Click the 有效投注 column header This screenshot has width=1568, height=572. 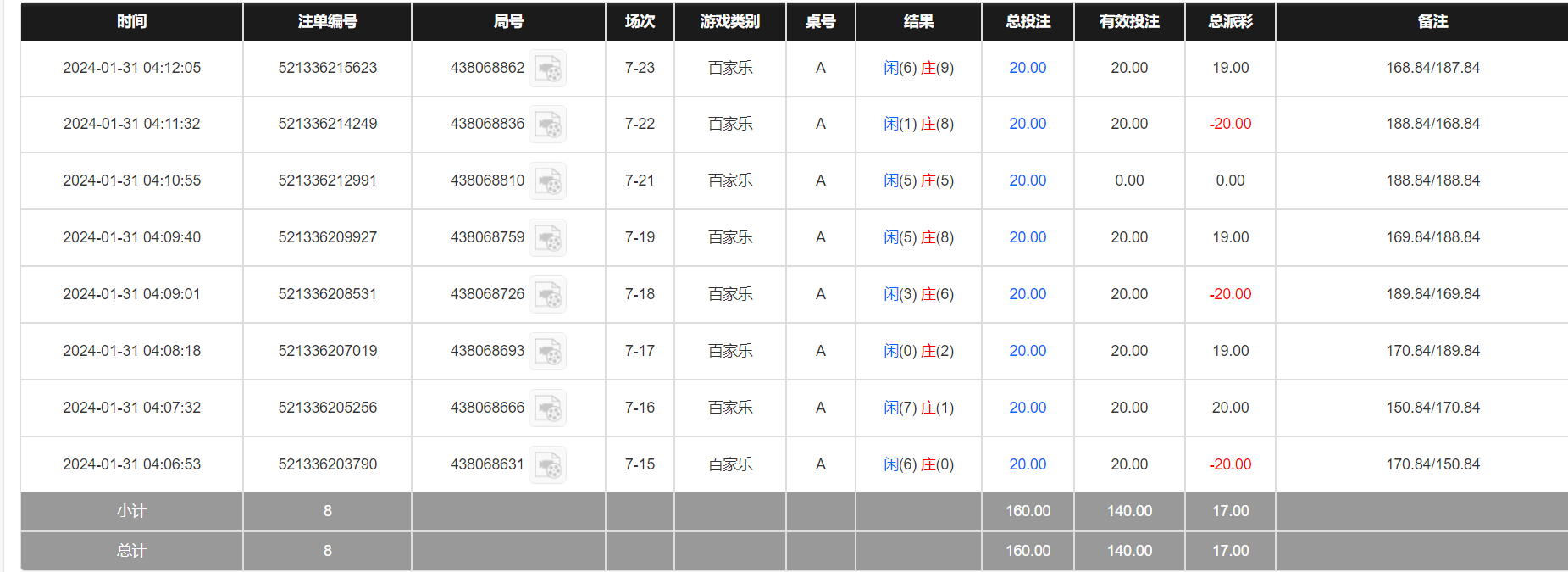tap(1129, 21)
